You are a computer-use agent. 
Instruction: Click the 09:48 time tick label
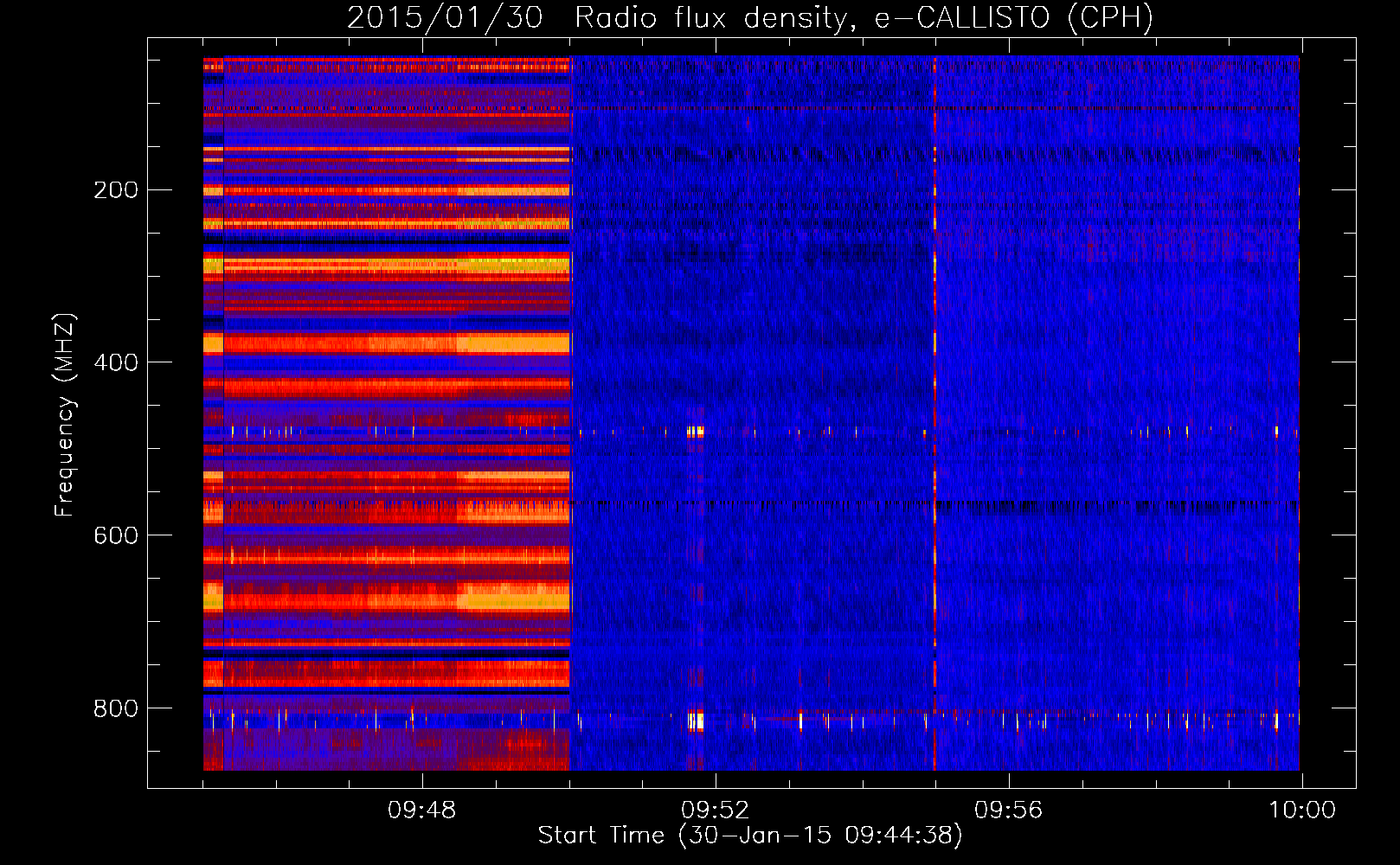click(x=421, y=811)
